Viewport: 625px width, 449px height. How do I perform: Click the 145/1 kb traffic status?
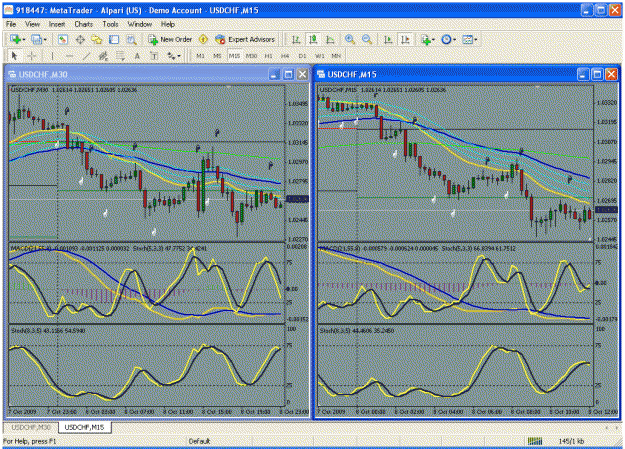pyautogui.click(x=571, y=441)
